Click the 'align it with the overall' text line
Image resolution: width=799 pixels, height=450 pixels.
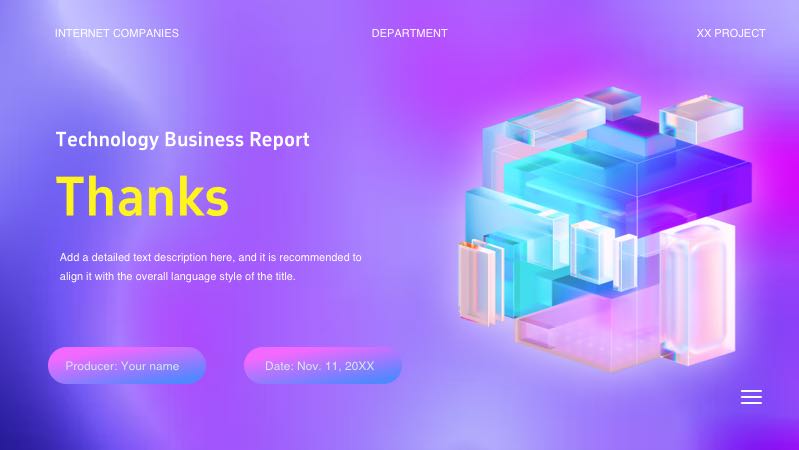pyautogui.click(x=178, y=276)
